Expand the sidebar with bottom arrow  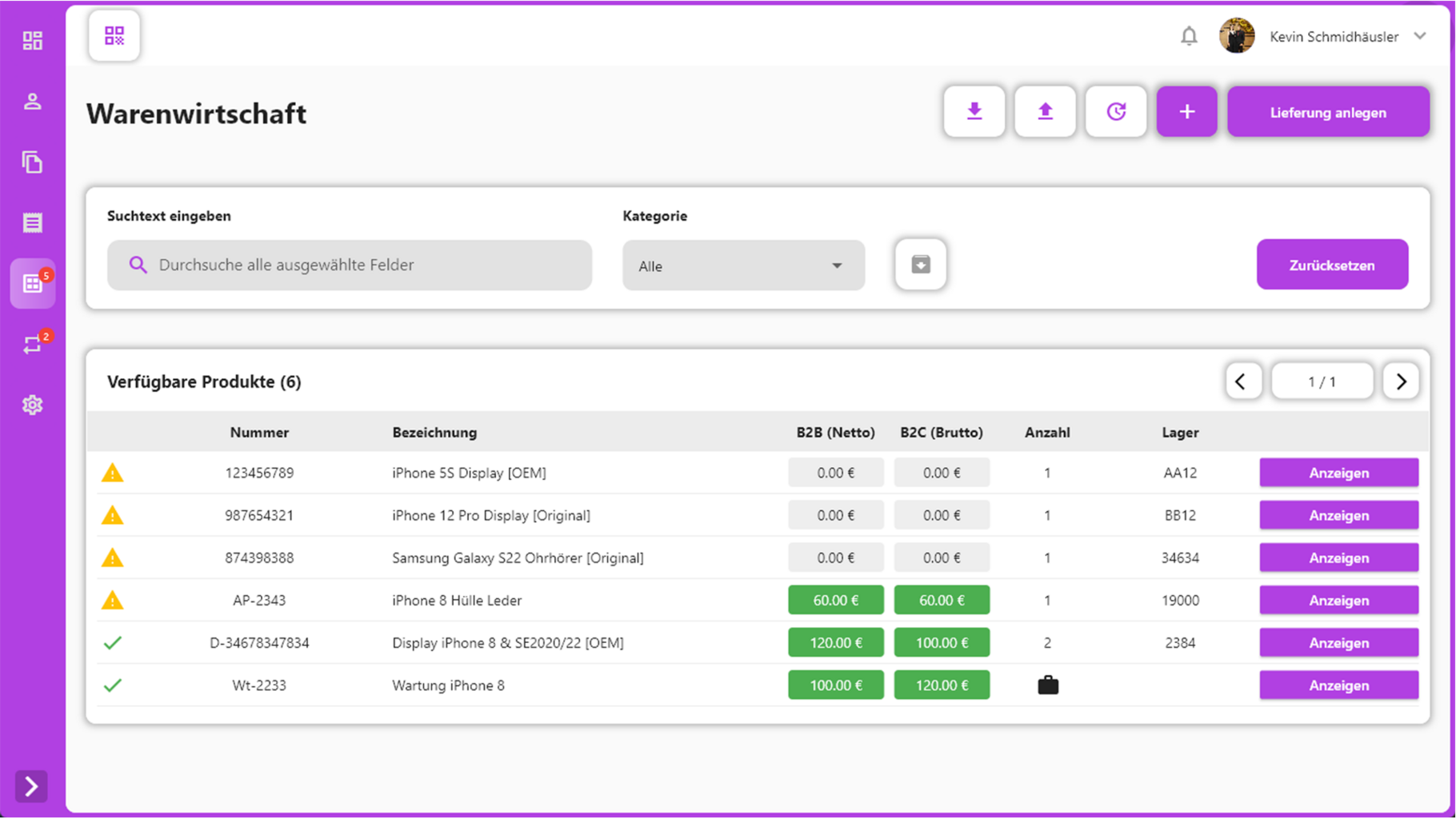(31, 786)
